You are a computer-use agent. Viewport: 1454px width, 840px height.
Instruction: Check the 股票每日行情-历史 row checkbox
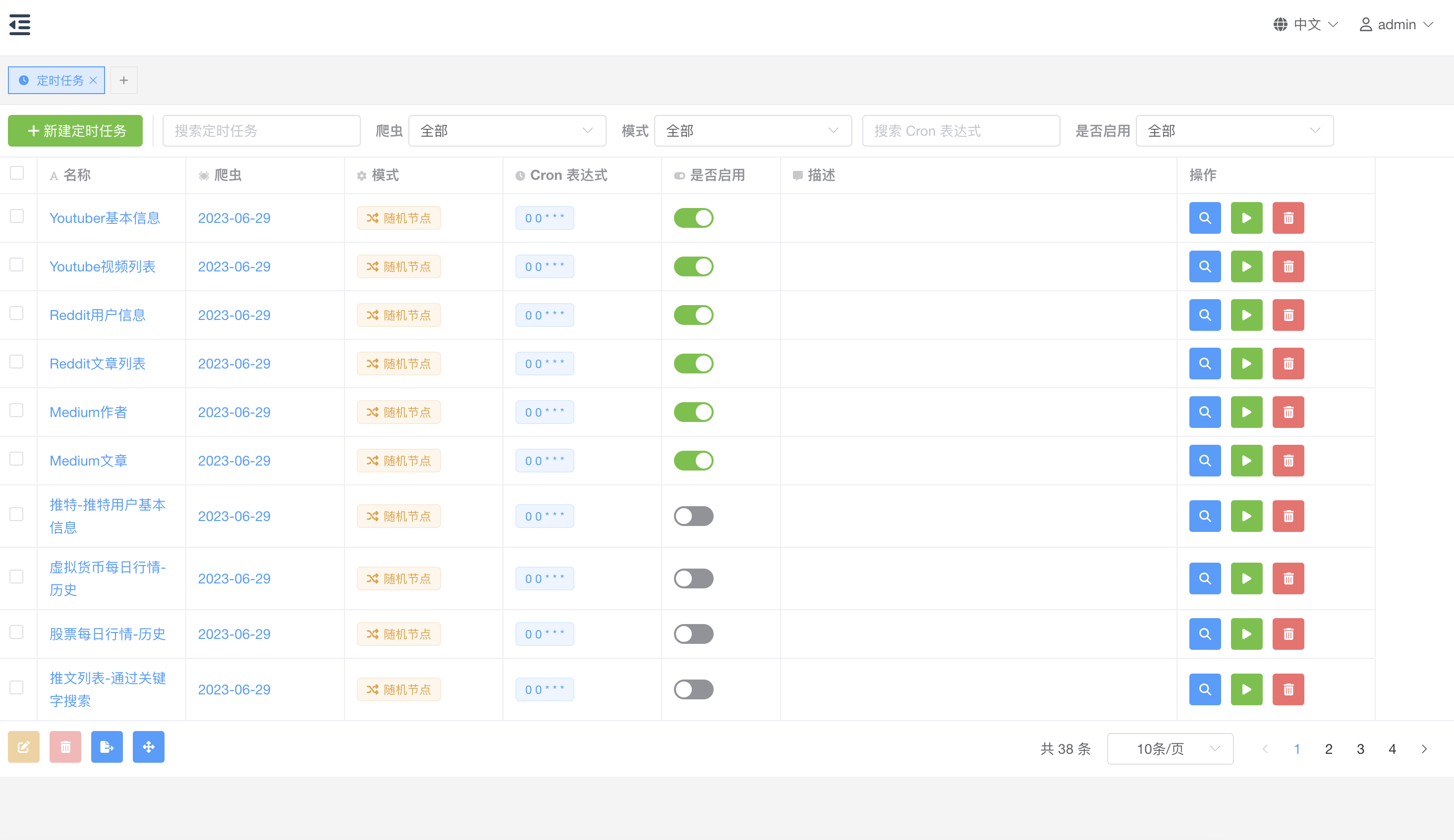[x=17, y=631]
